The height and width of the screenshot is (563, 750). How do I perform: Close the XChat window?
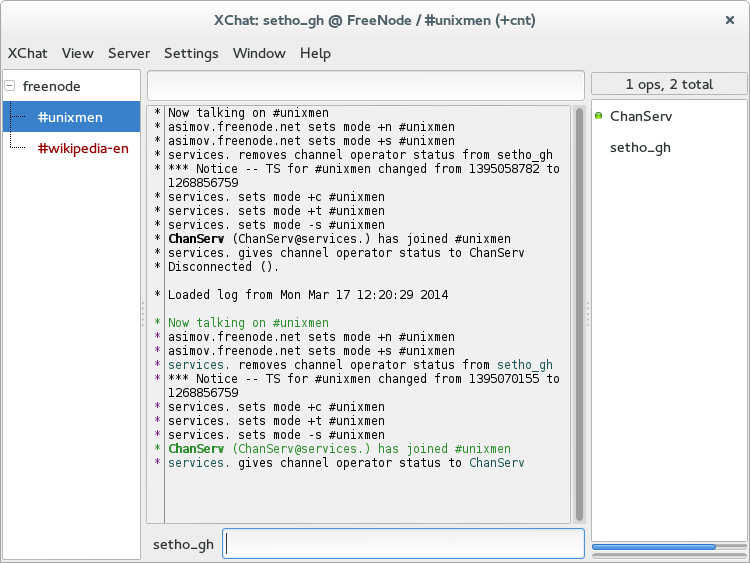pos(729,20)
